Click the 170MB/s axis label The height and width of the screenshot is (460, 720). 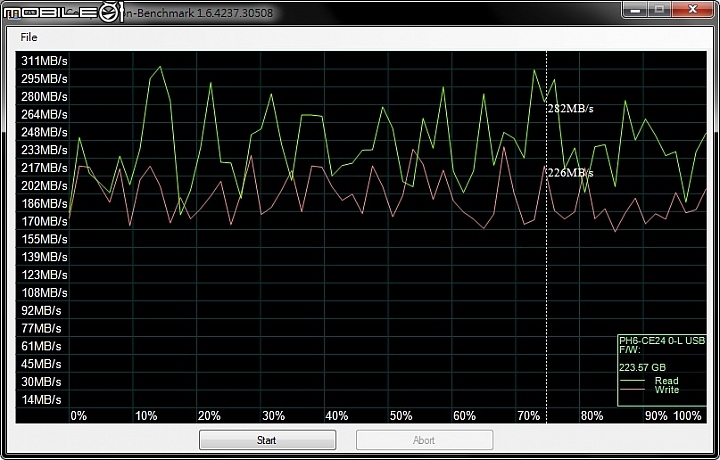click(44, 221)
